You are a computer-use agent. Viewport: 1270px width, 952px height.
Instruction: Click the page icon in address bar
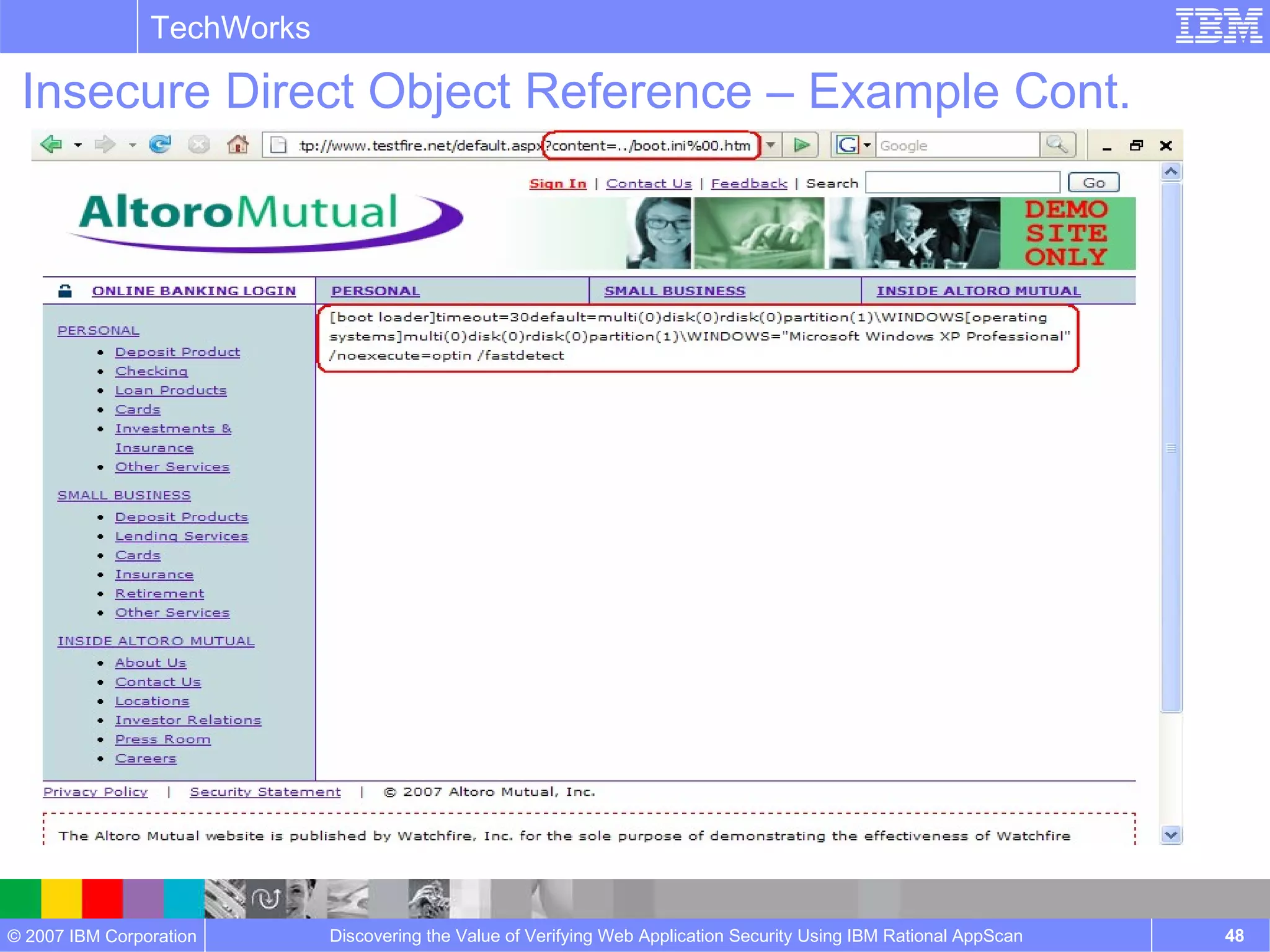[279, 145]
